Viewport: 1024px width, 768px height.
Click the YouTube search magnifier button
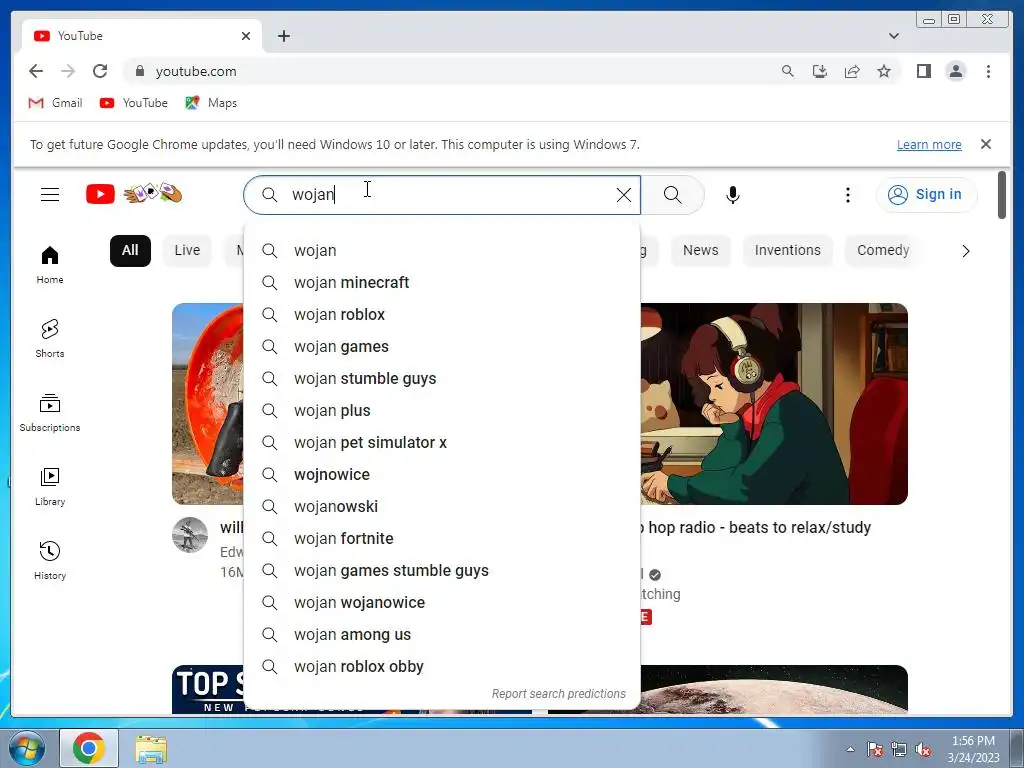673,195
